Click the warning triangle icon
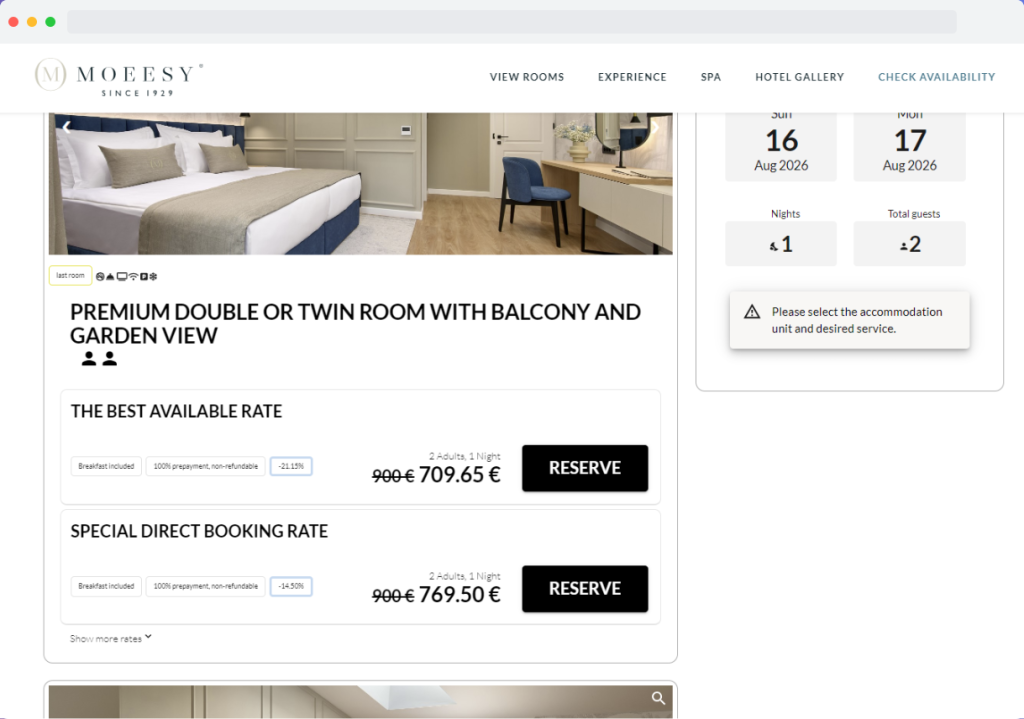 tap(752, 312)
